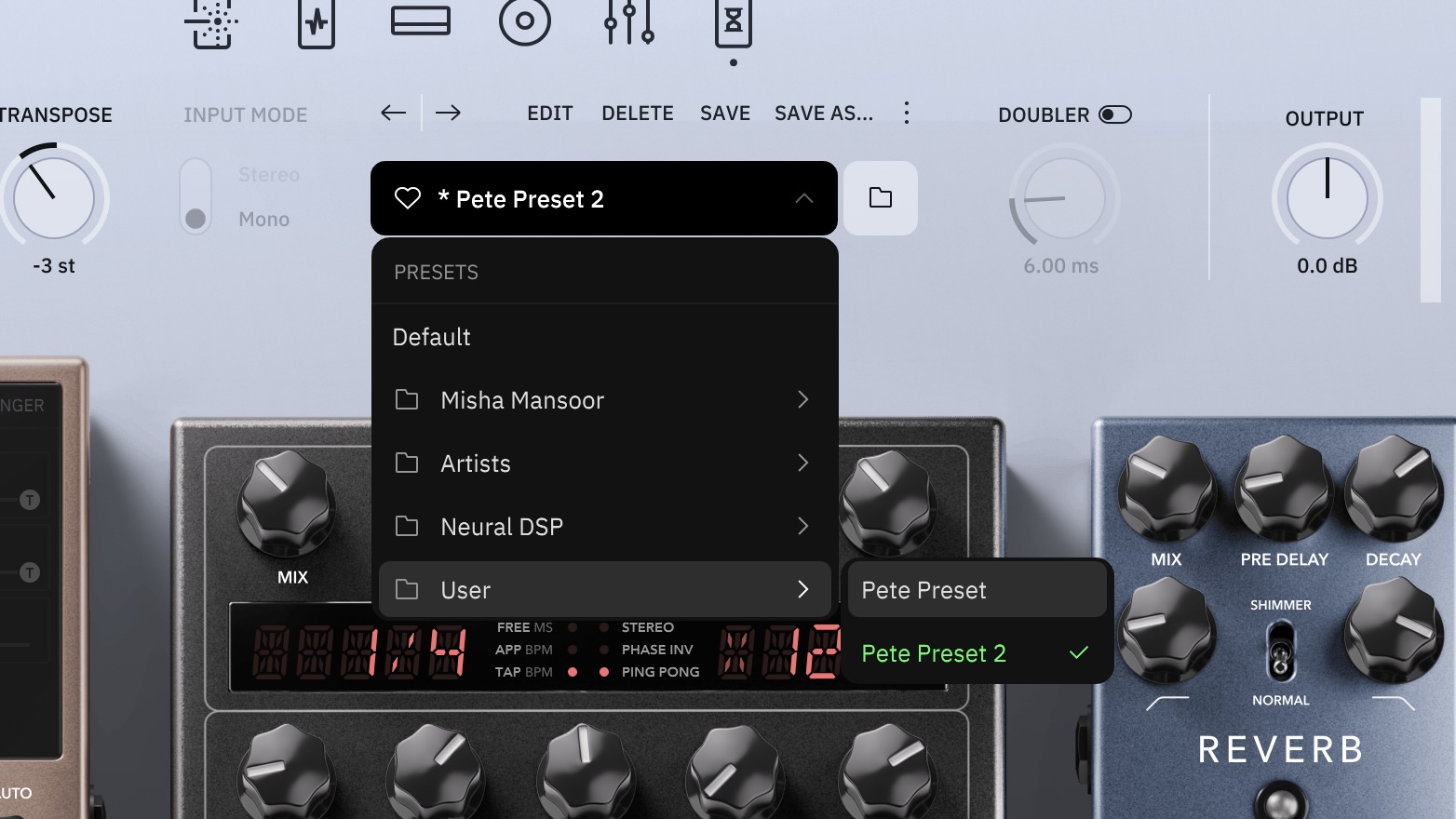
Task: Open the amp head section icon
Action: (421, 20)
